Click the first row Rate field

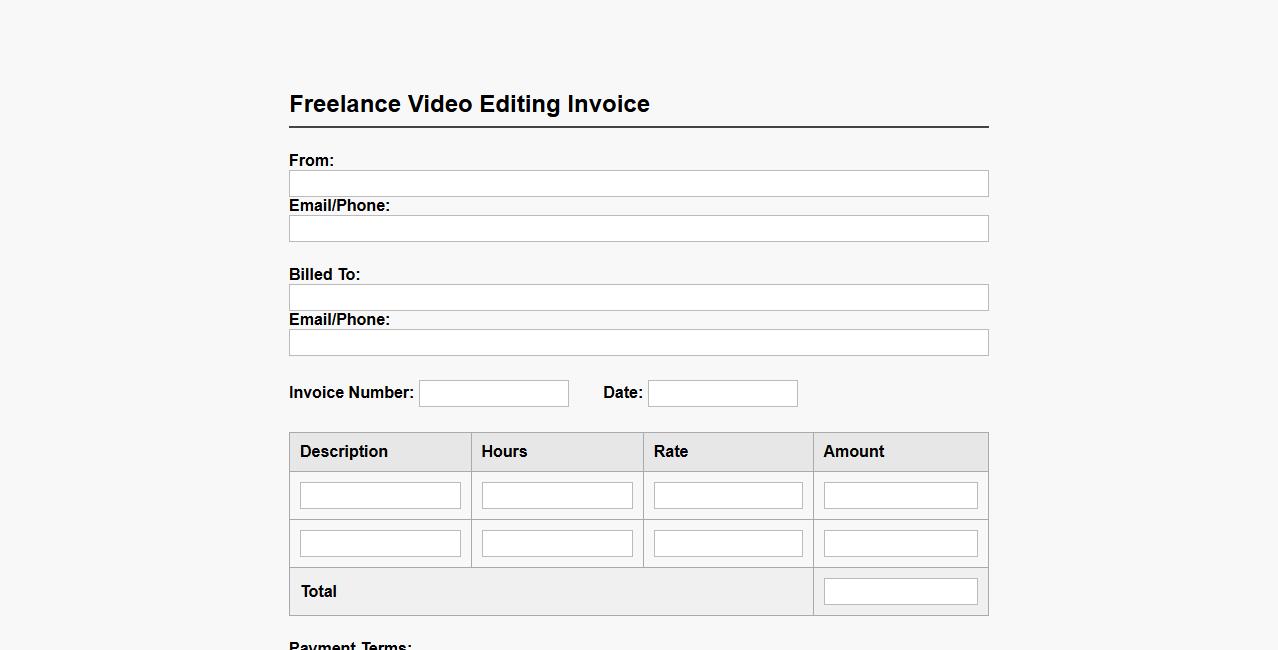[x=728, y=495]
